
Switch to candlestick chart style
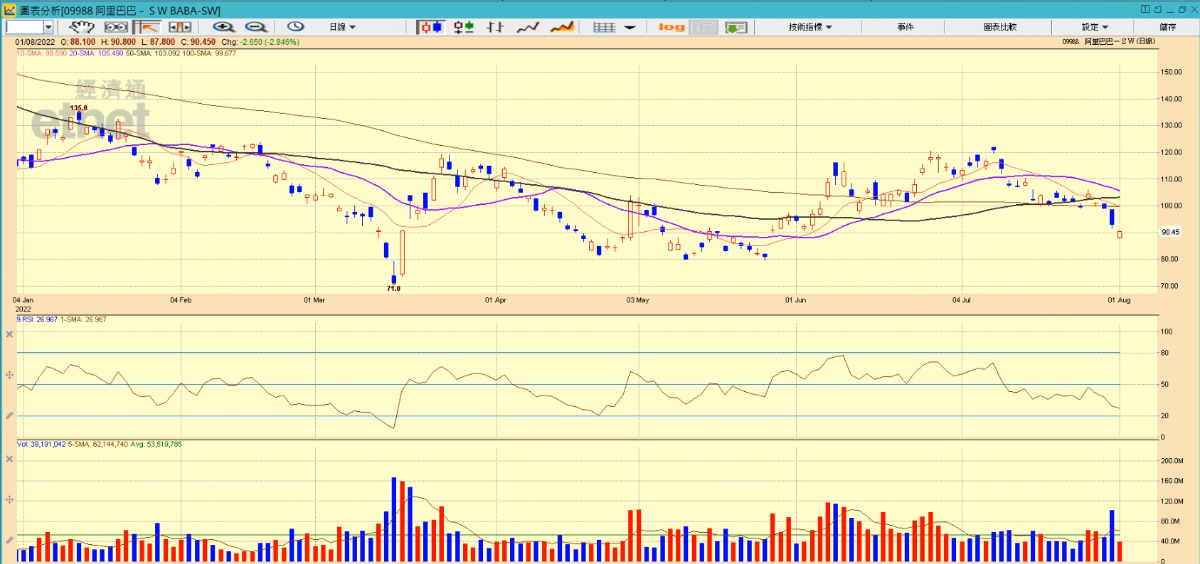pyautogui.click(x=431, y=27)
